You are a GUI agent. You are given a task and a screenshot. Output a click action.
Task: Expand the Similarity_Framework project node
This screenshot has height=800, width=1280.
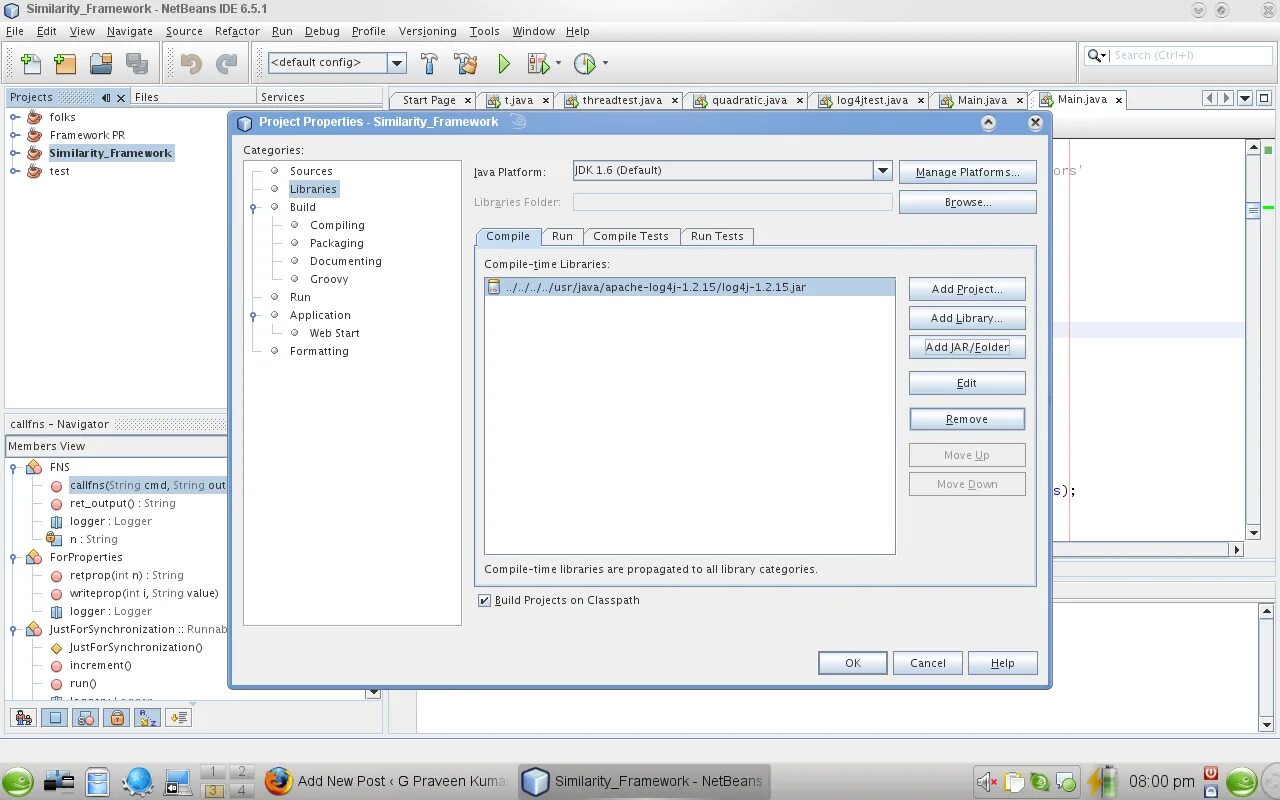click(x=15, y=153)
